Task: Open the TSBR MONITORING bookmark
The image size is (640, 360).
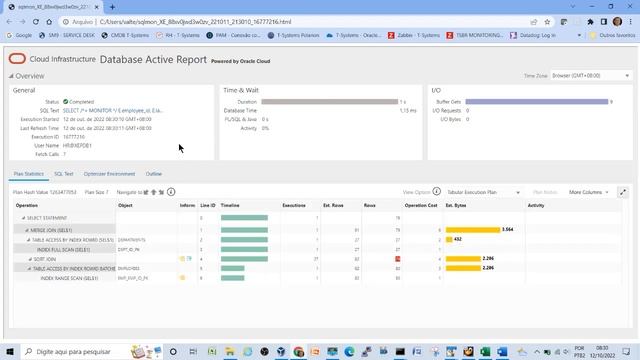Action: click(x=475, y=36)
